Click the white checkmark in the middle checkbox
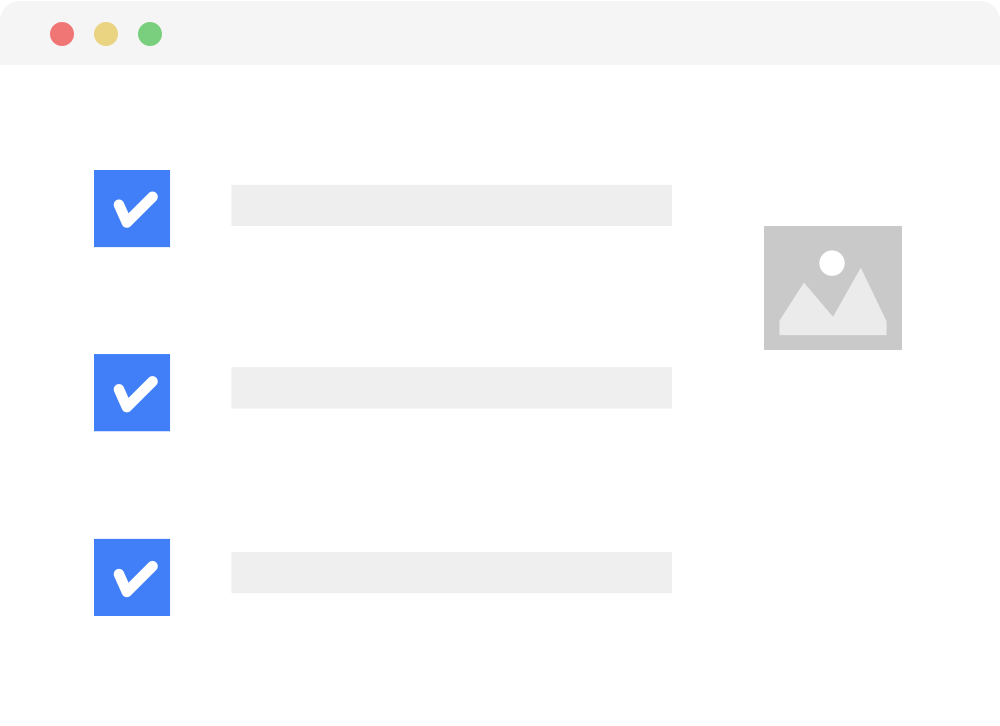The width and height of the screenshot is (1000, 726). coord(135,393)
